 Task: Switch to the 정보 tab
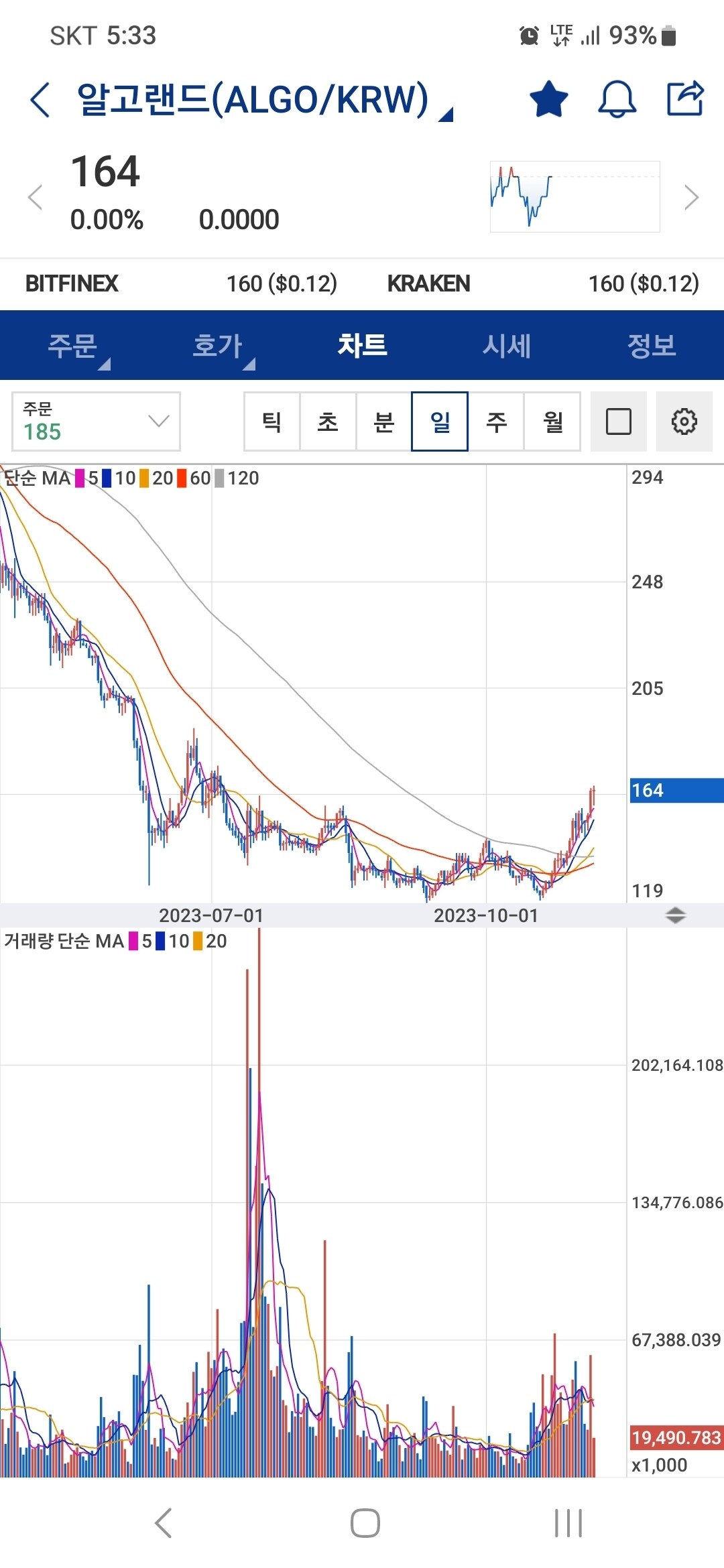click(651, 346)
